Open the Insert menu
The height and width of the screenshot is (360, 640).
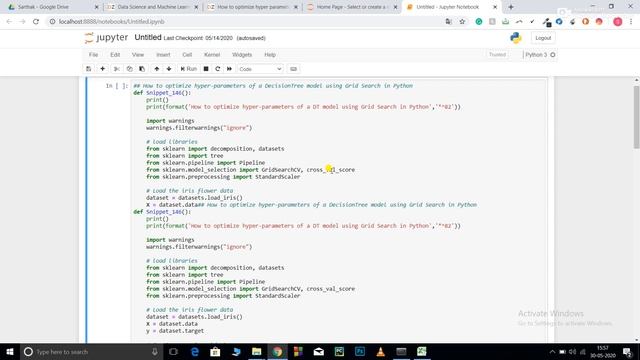click(x=163, y=55)
